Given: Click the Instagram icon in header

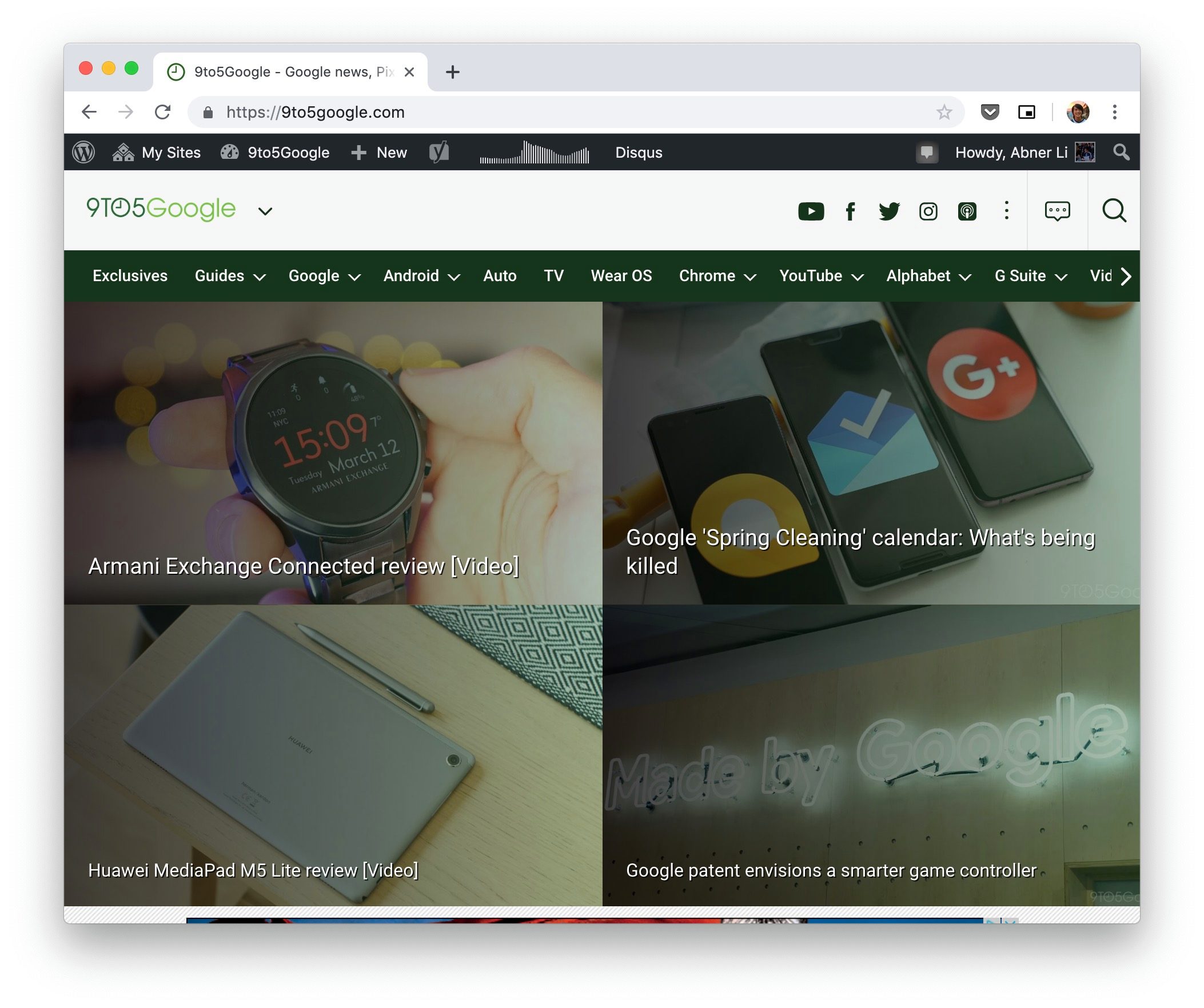Looking at the screenshot, I should (928, 211).
